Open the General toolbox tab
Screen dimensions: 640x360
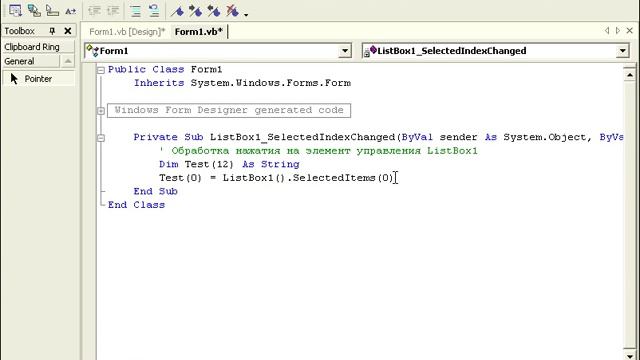pos(31,61)
